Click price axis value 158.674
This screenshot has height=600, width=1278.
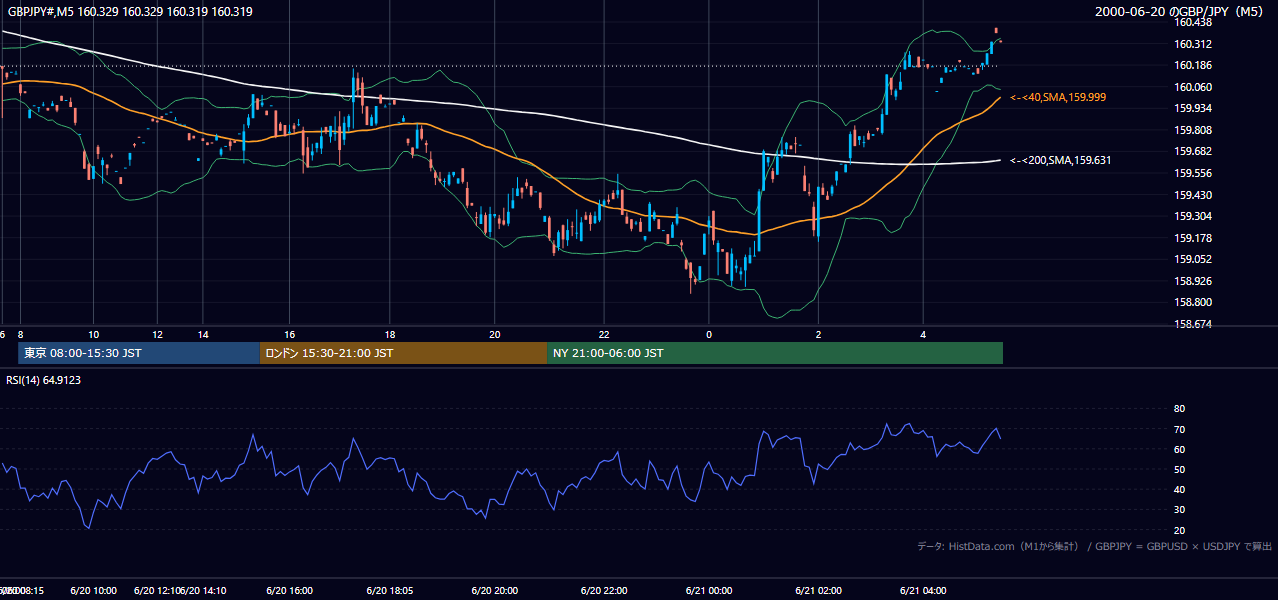pos(1193,324)
